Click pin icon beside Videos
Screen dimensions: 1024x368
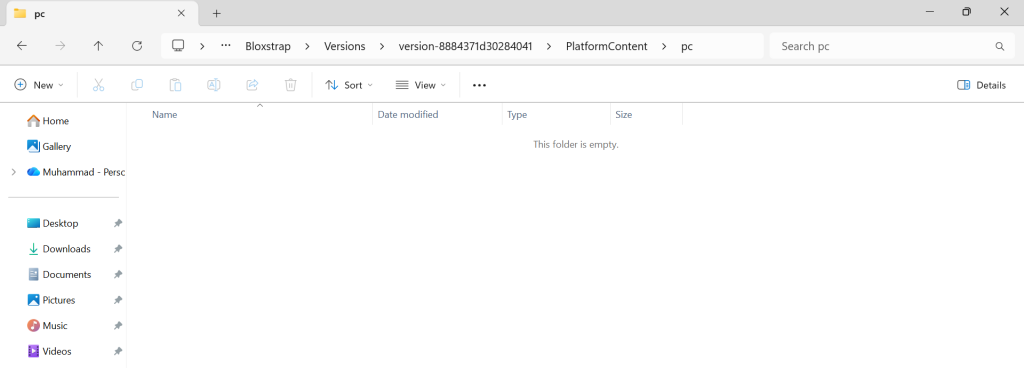click(x=118, y=351)
